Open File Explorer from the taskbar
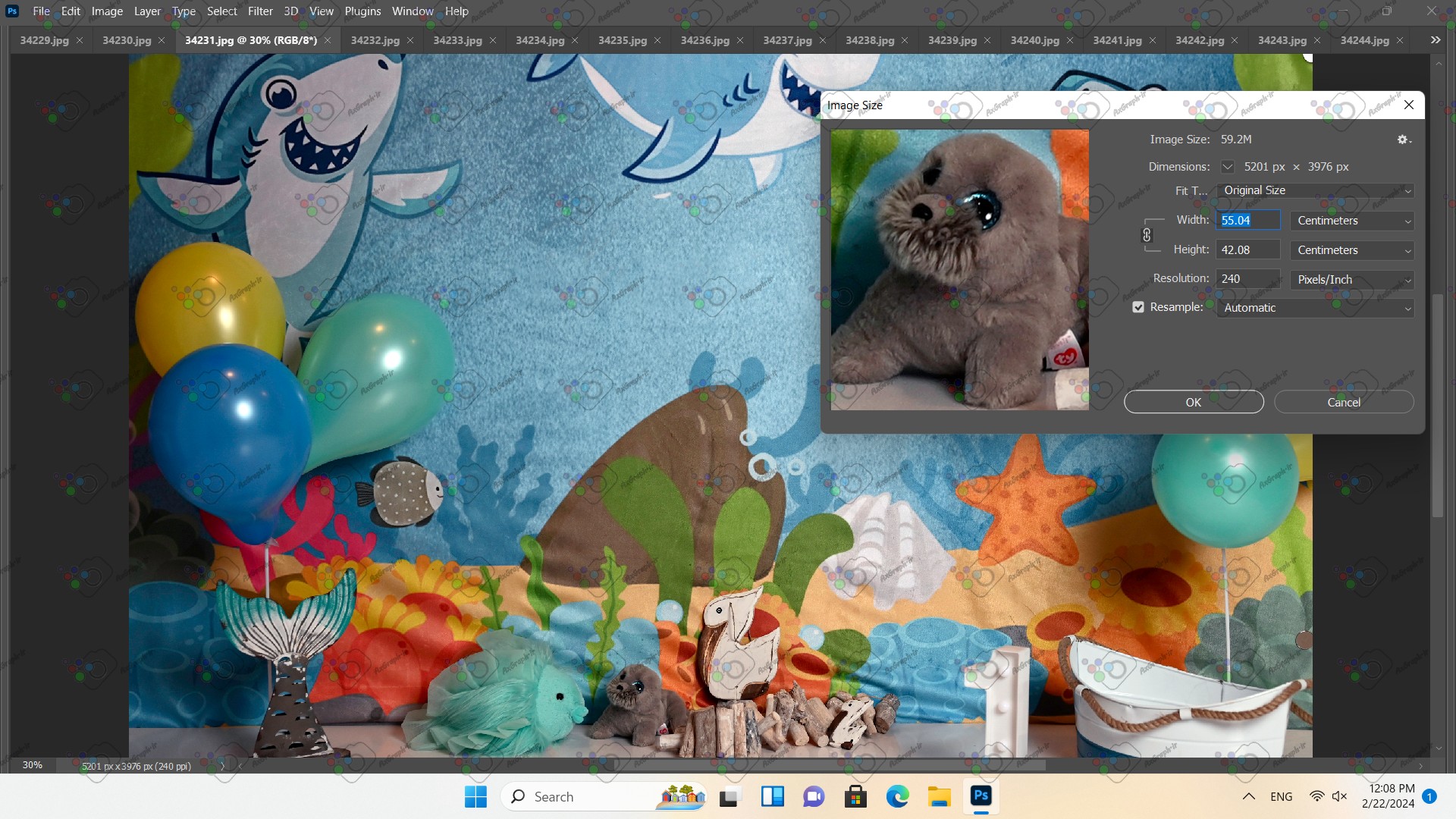 point(939,796)
